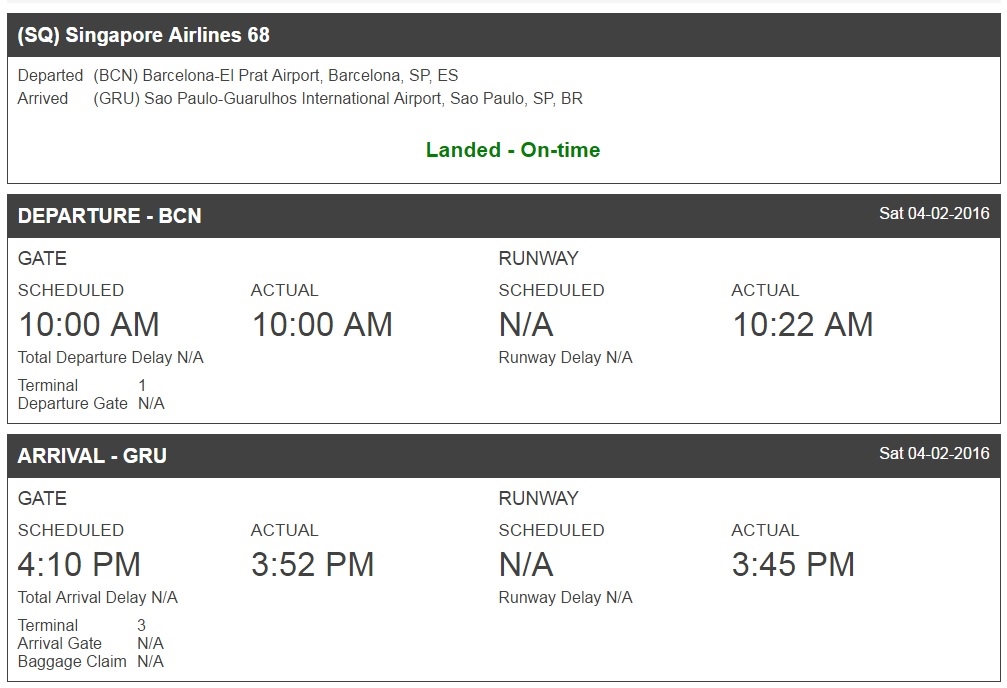Click the departure date Sat 04-02-2016
The width and height of the screenshot is (1007, 688).
pos(934,213)
